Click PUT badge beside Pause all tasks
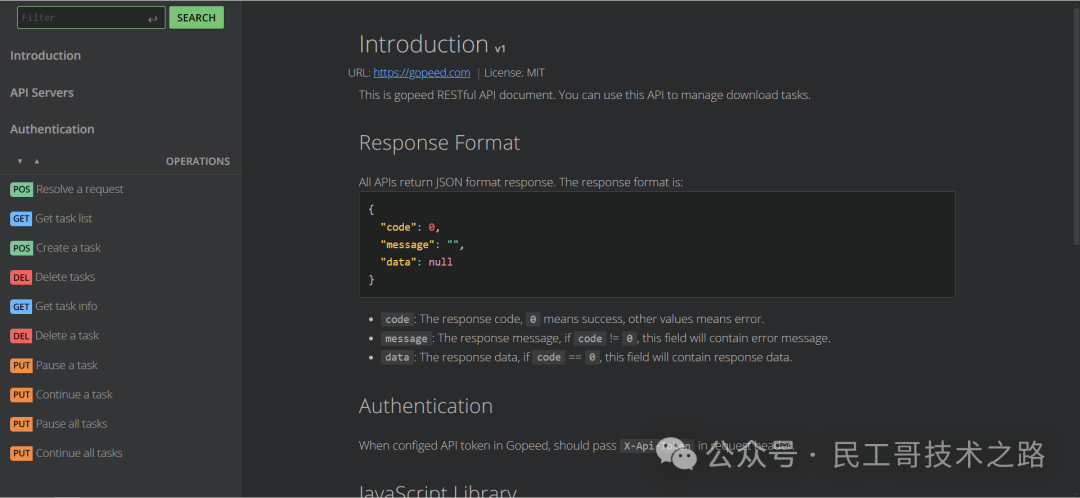This screenshot has width=1080, height=498. click(x=22, y=424)
